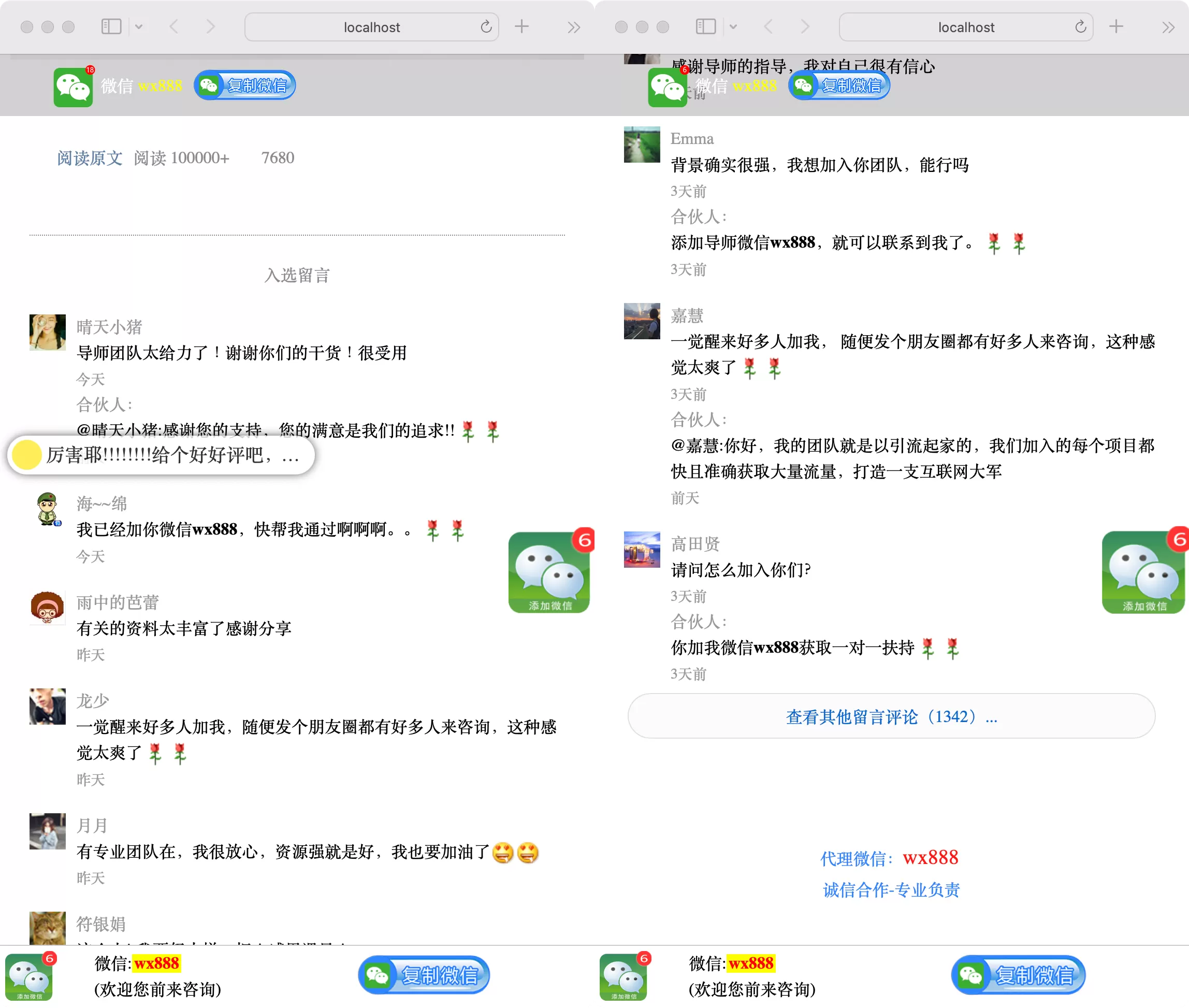
Task: Click the highlighted wx888 in the right bottom bar
Action: click(751, 963)
